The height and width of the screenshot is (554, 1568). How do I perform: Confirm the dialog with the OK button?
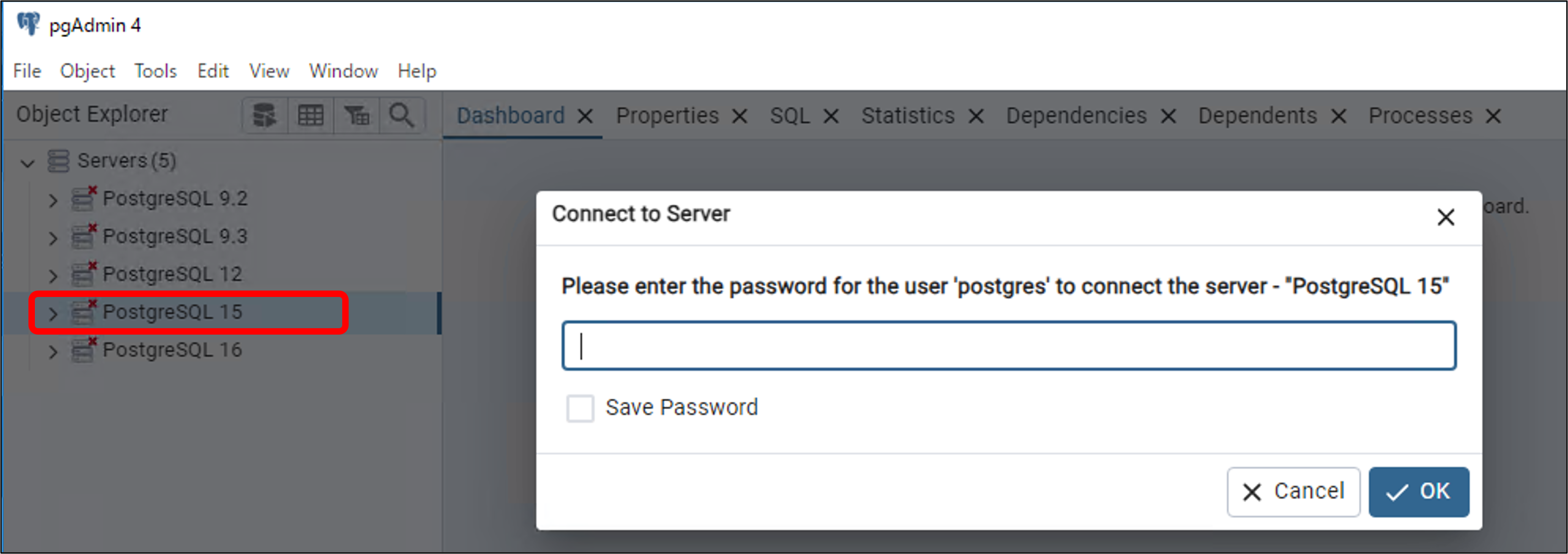click(1419, 492)
